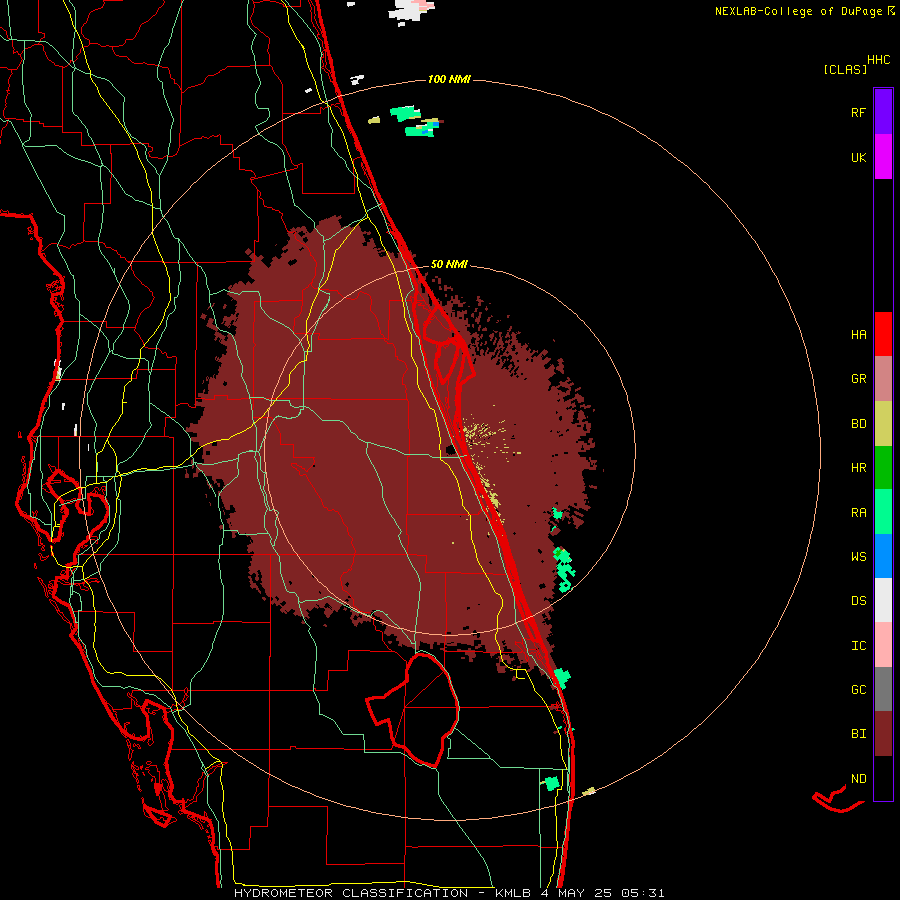Viewport: 900px width, 900px height.
Task: Click the BD legend label
Action: coord(858,424)
